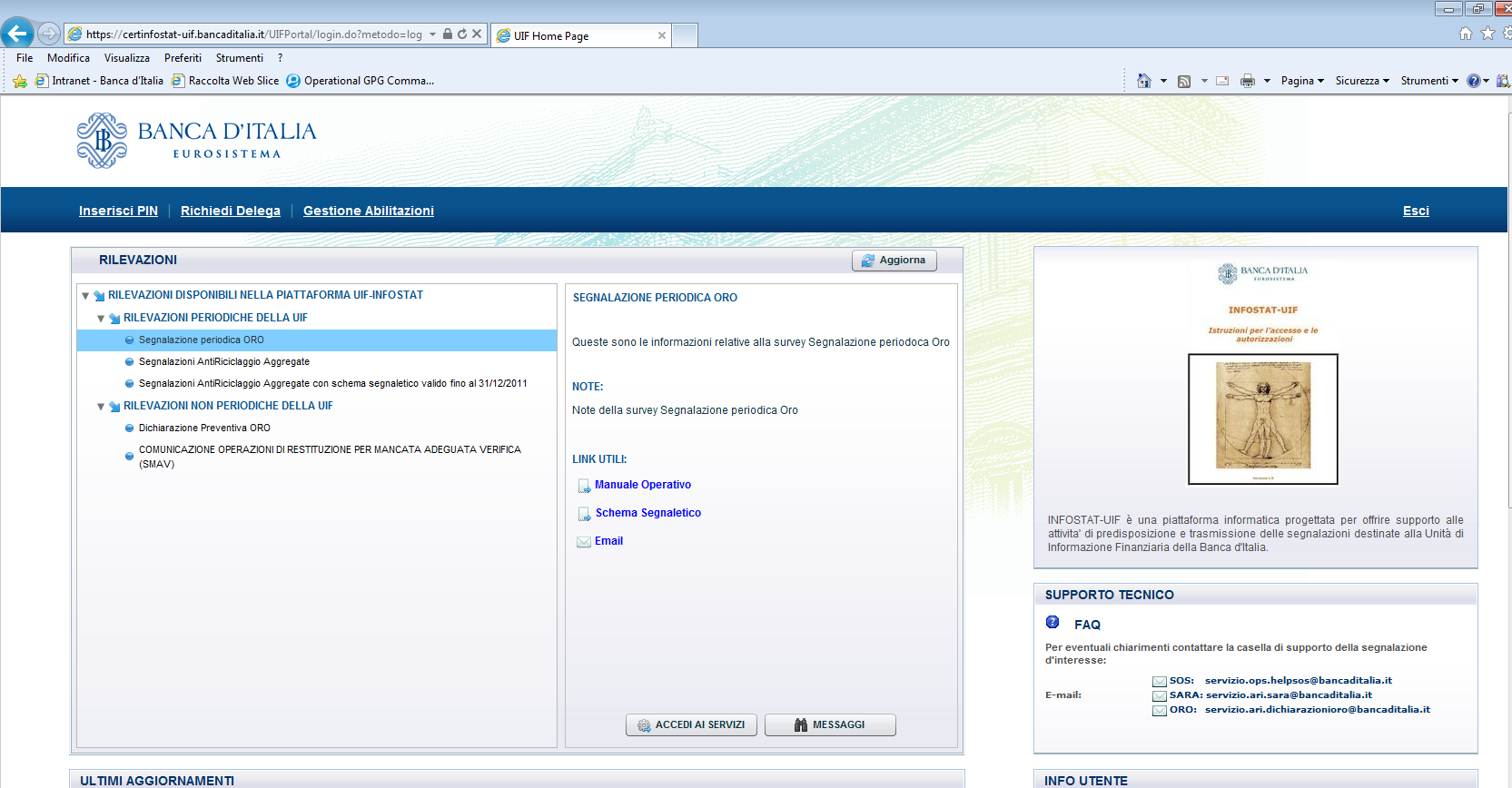This screenshot has height=788, width=1512.
Task: Refresh the page with the reload icon
Action: (x=462, y=34)
